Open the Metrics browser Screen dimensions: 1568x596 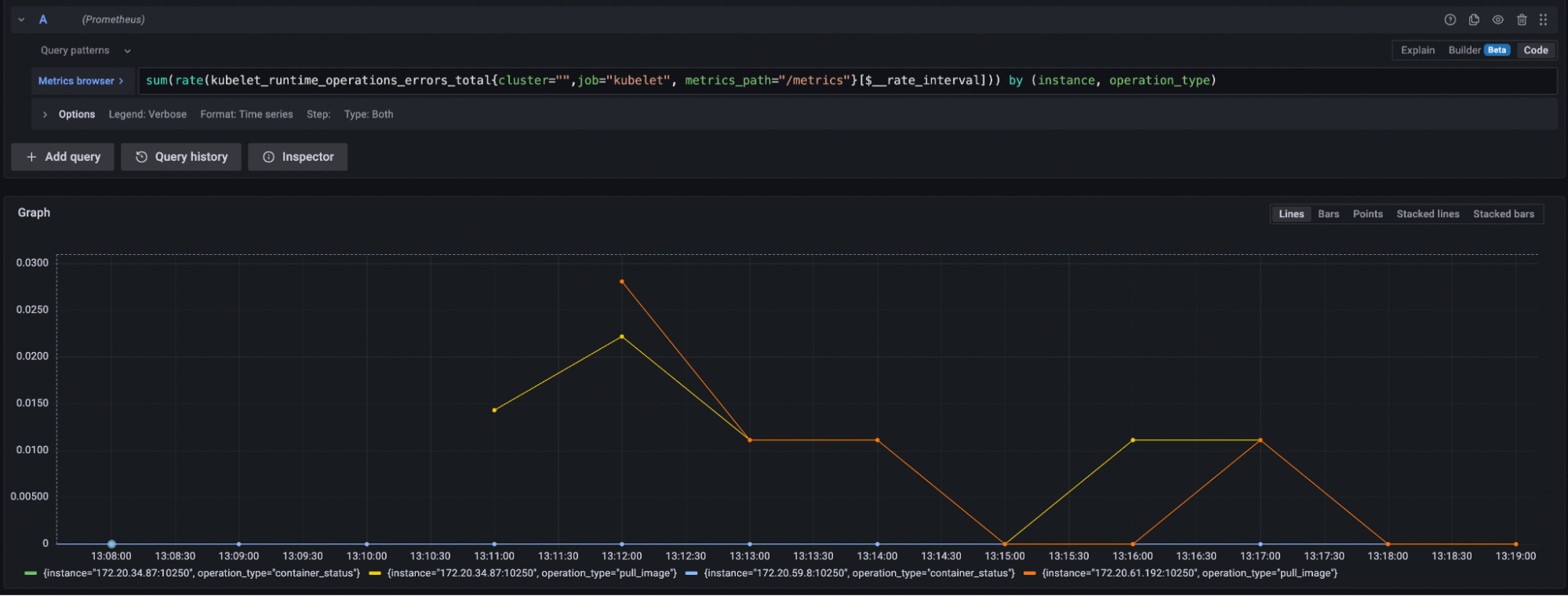(x=81, y=81)
